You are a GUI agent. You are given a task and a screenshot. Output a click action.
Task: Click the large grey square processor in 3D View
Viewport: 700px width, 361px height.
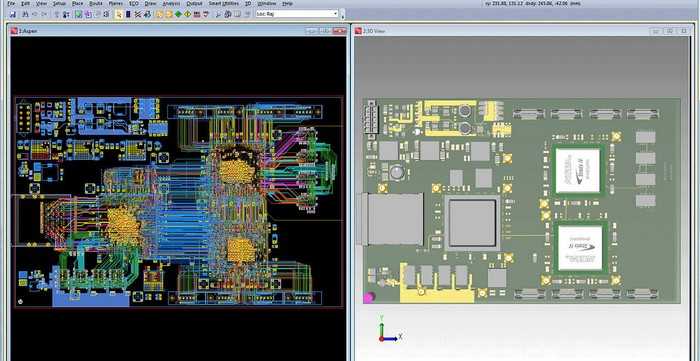pos(472,223)
